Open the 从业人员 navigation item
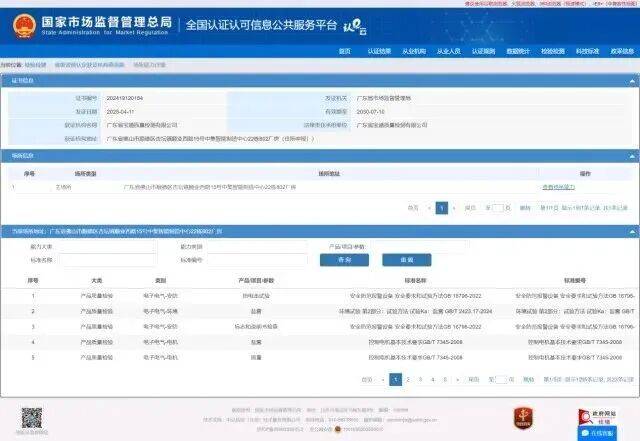 coord(449,51)
